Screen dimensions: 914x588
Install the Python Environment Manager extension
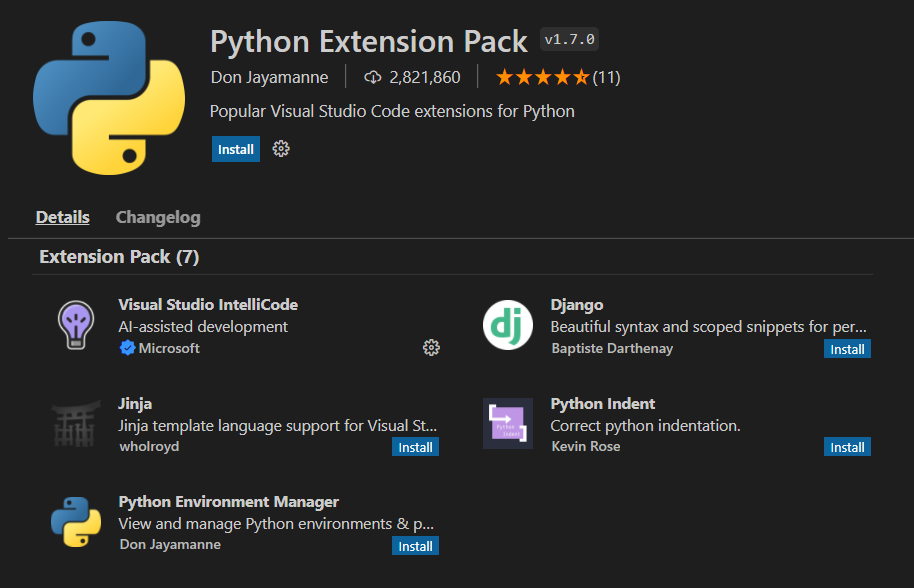point(415,546)
